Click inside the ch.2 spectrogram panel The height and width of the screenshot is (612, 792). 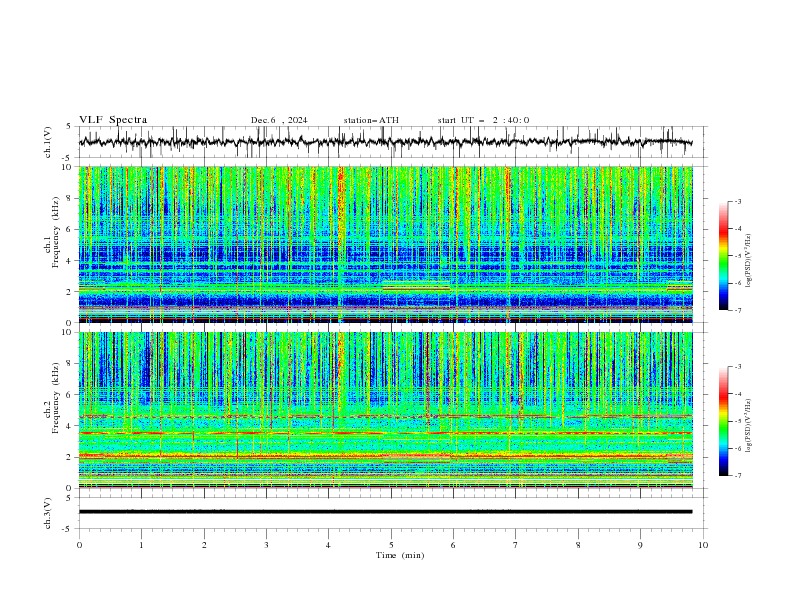[385, 410]
